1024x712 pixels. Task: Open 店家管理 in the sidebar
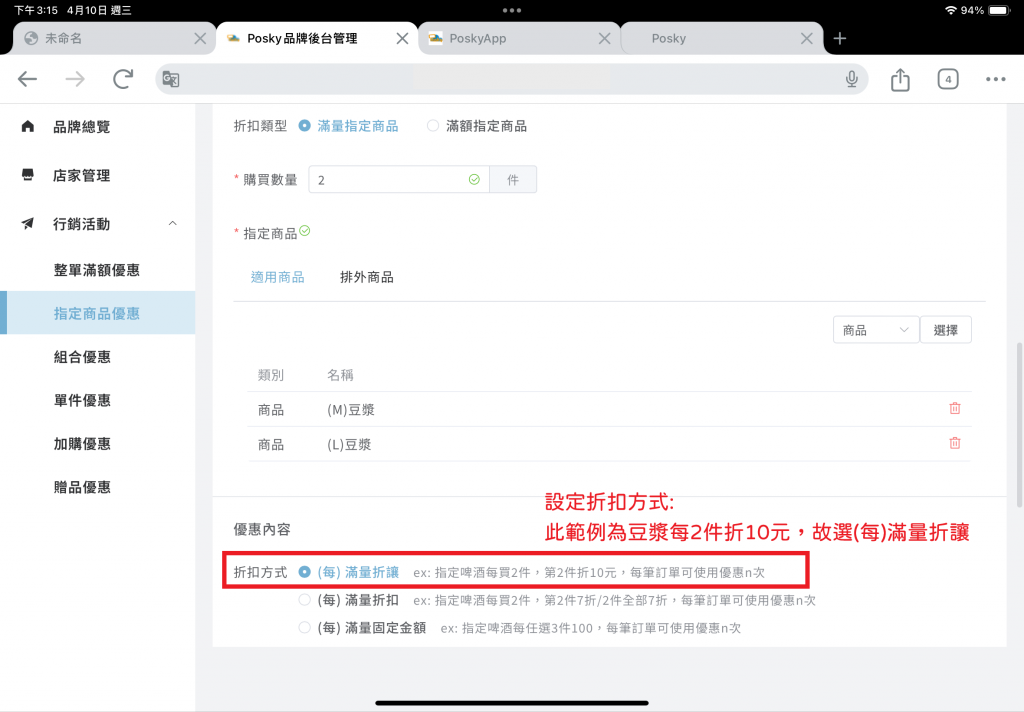[x=82, y=175]
